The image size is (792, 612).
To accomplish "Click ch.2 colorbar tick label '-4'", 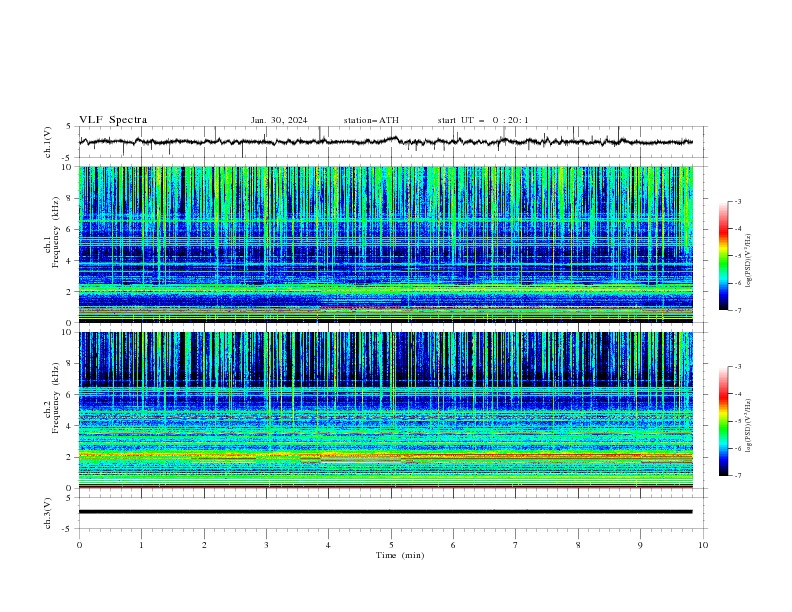I will coord(738,394).
